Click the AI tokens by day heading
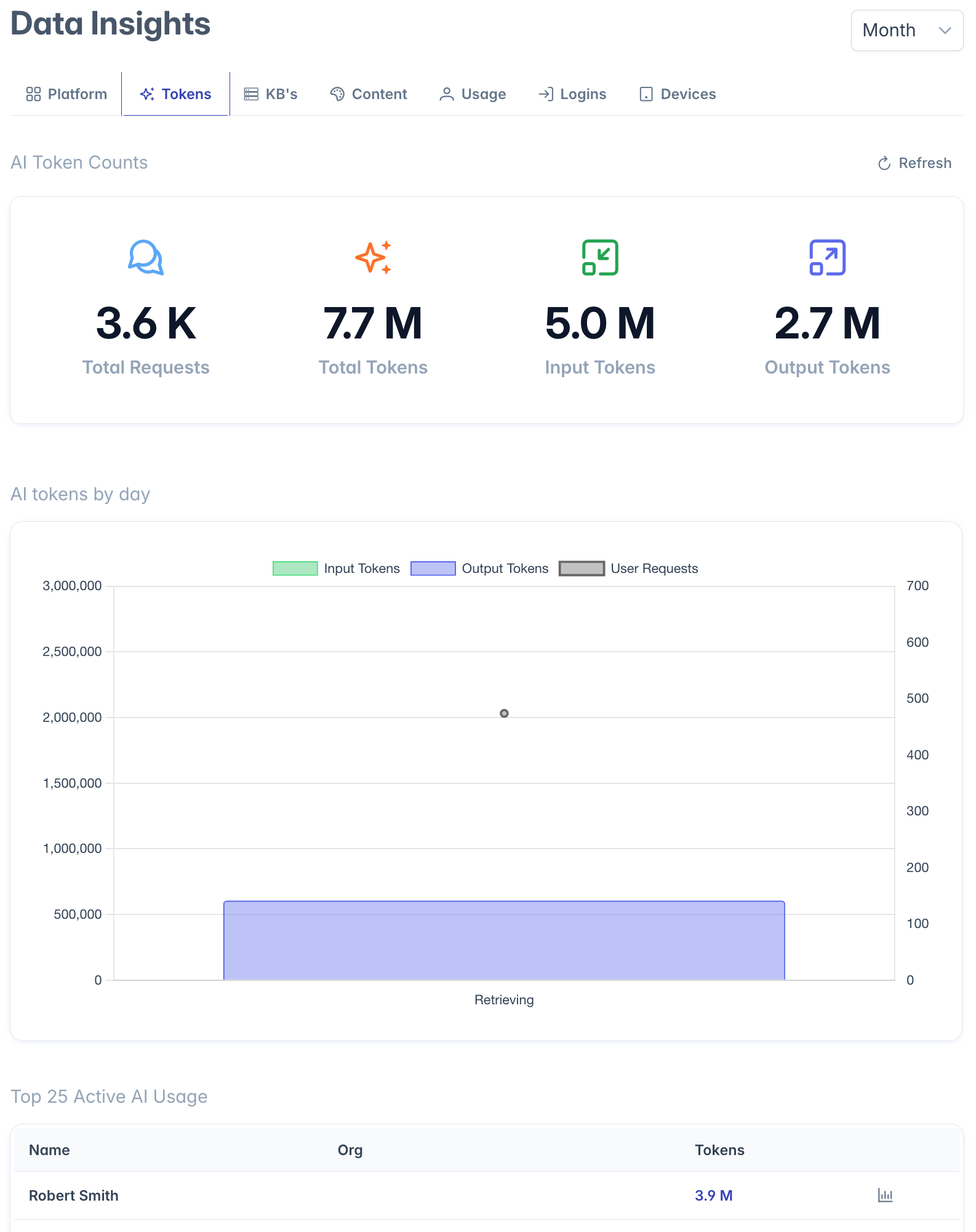976x1232 pixels. (x=81, y=494)
